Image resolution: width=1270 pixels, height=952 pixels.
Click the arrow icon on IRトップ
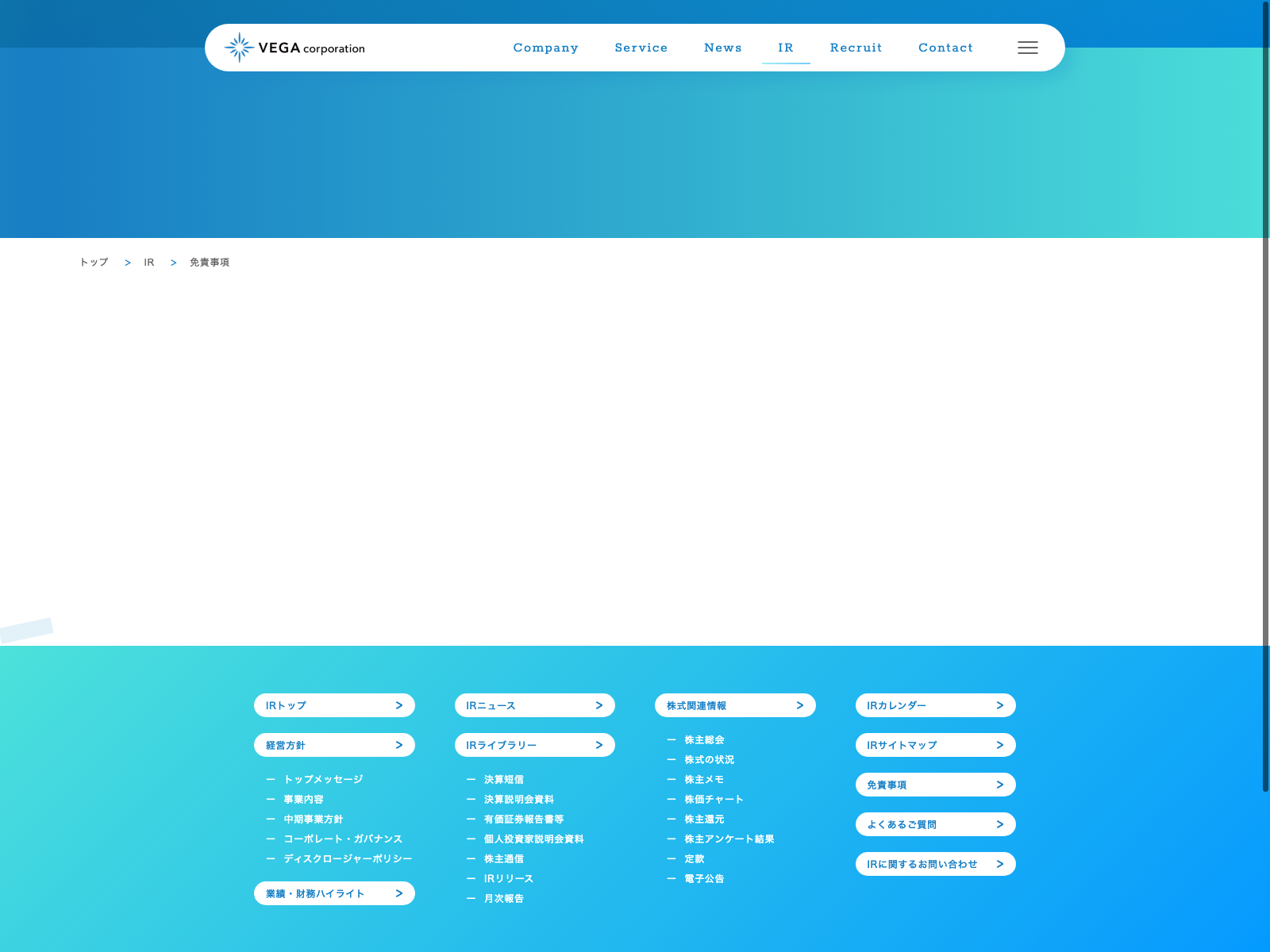tap(398, 705)
